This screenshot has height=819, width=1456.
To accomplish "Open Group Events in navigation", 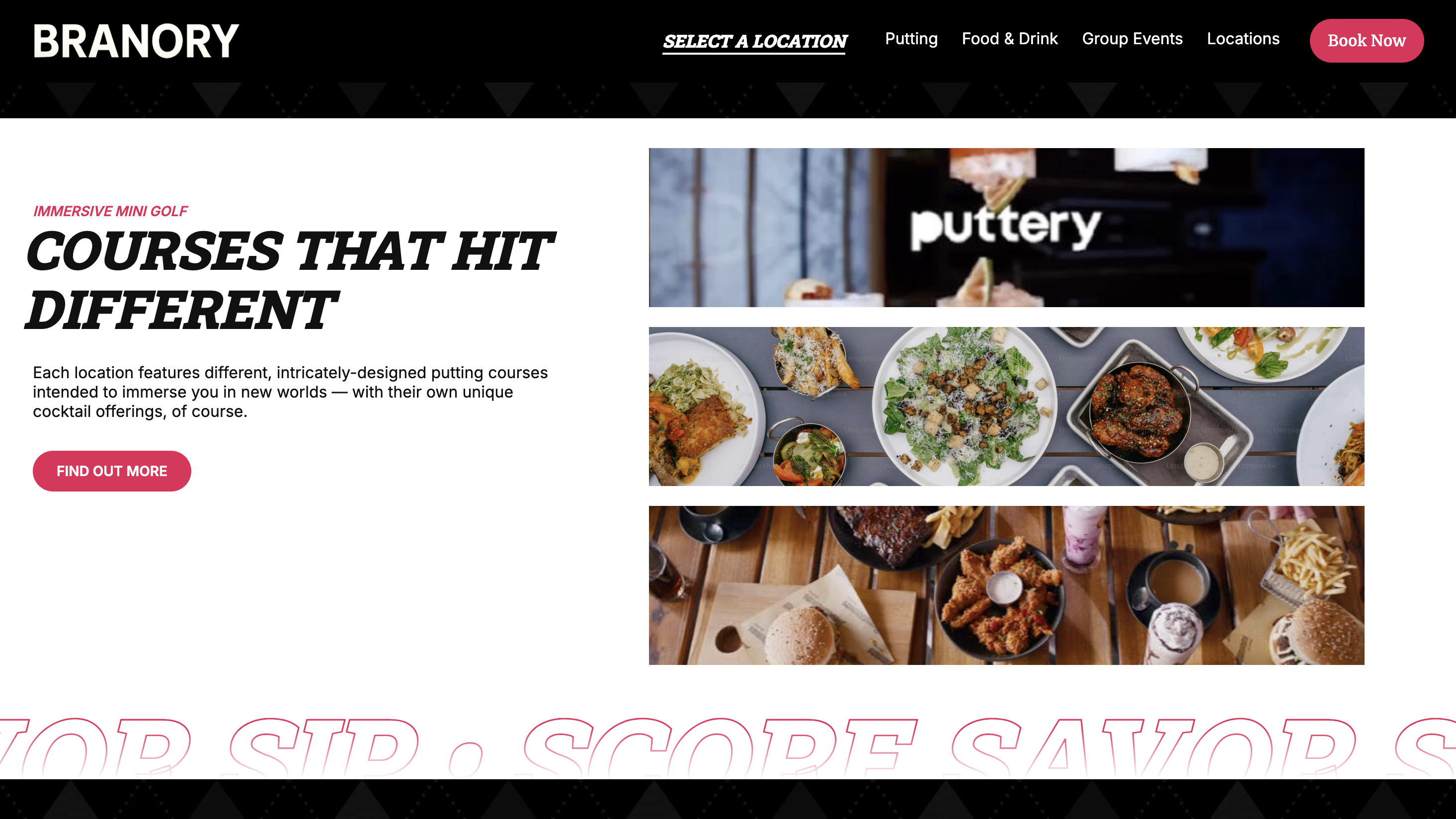I will (x=1132, y=39).
